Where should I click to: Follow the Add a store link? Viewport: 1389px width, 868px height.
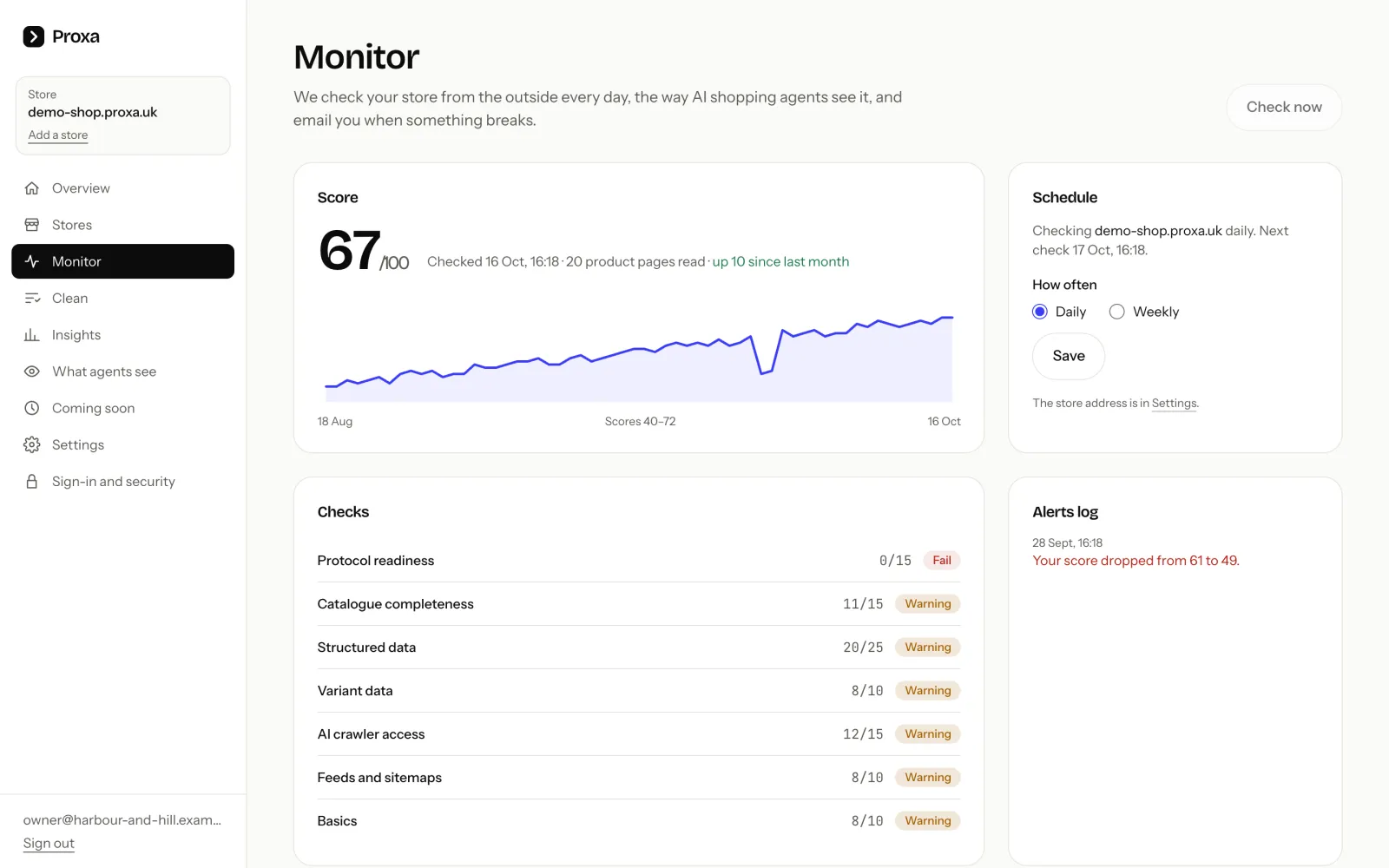(58, 135)
